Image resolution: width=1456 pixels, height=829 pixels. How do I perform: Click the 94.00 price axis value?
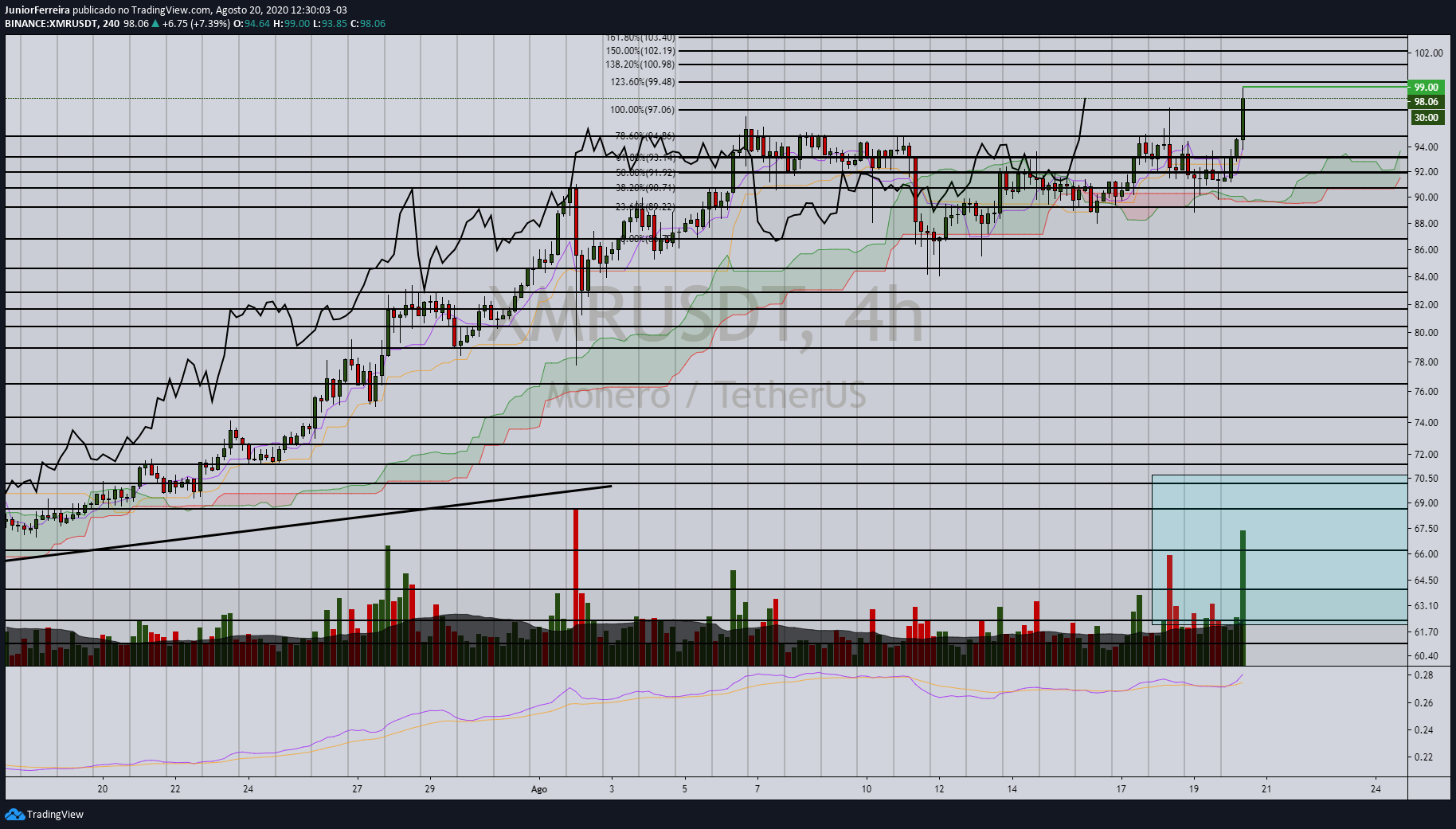pos(1427,147)
